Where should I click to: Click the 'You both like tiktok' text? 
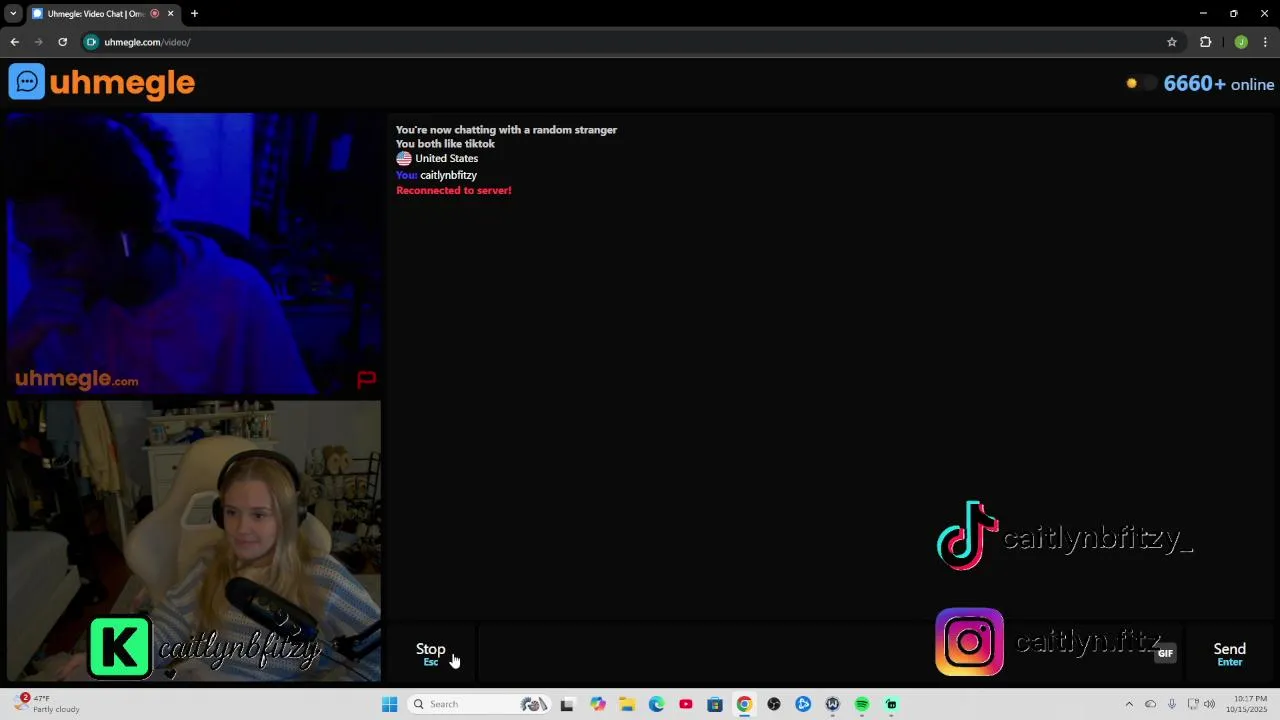tap(445, 144)
